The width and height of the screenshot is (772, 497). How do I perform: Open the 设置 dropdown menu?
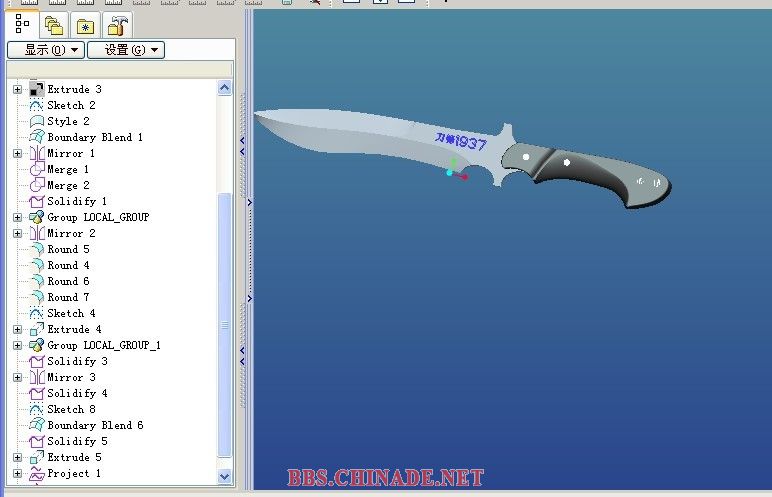126,50
